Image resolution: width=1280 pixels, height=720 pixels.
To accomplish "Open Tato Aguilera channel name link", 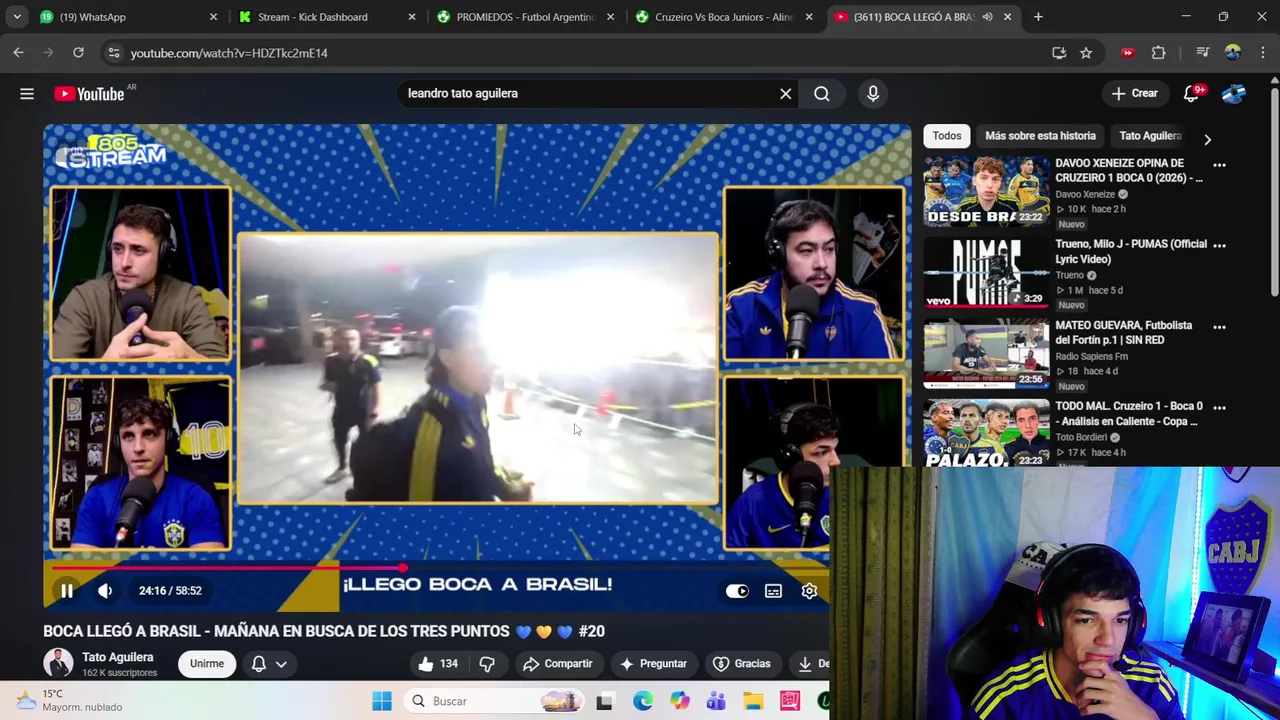I will pos(118,657).
